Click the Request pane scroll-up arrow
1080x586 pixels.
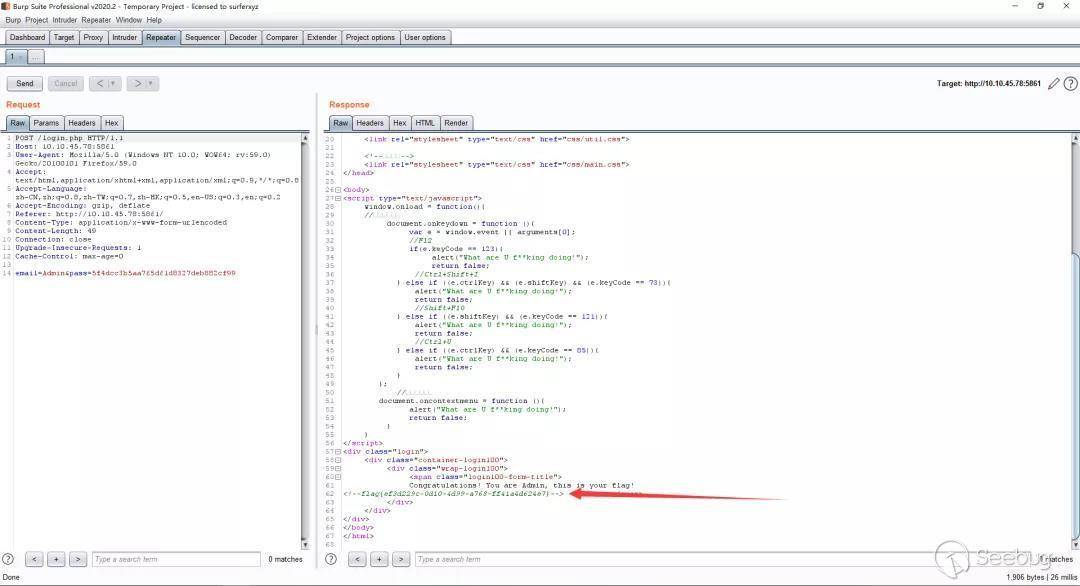[305, 138]
